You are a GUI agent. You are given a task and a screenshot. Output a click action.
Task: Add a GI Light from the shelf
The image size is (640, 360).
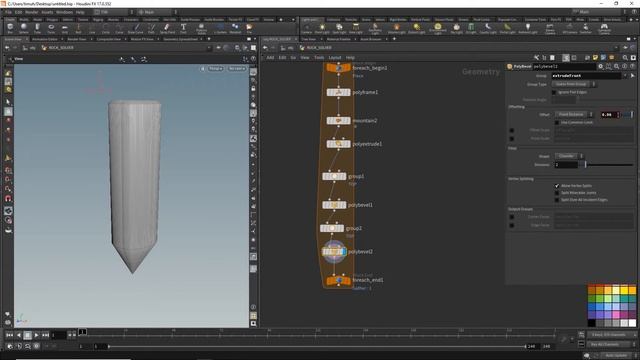[471, 29]
